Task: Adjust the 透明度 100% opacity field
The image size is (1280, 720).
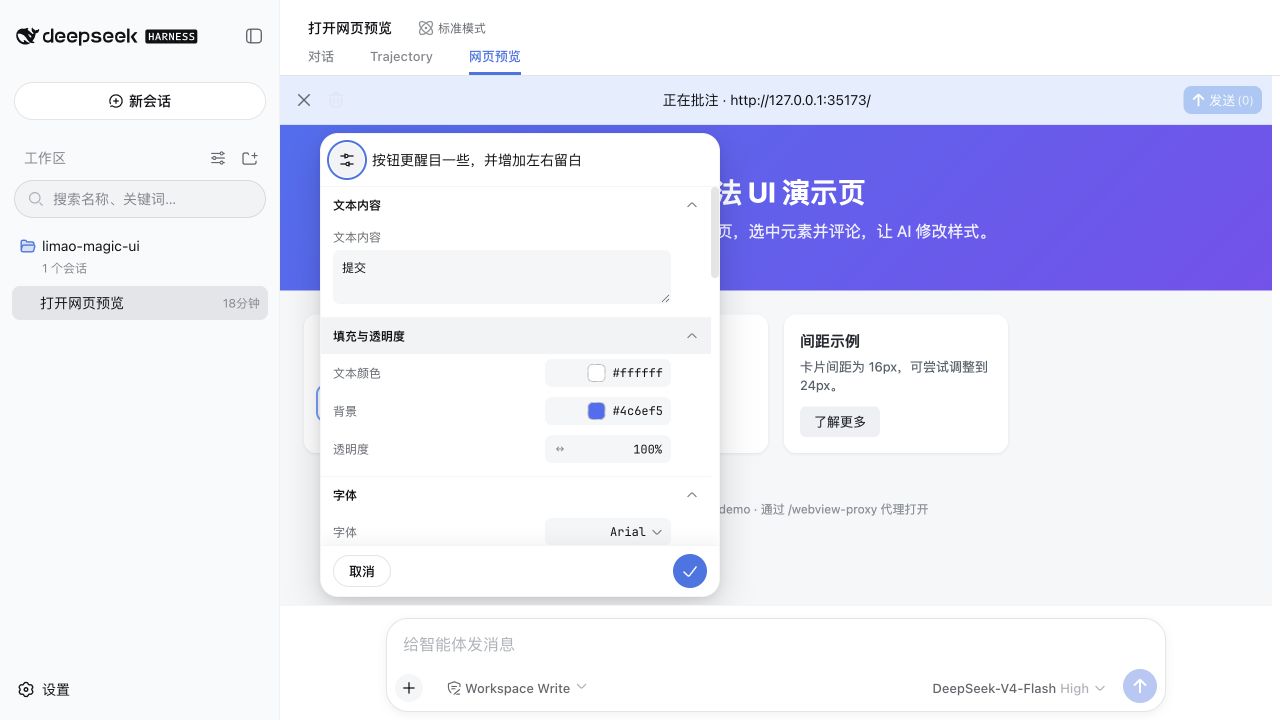Action: coord(608,449)
